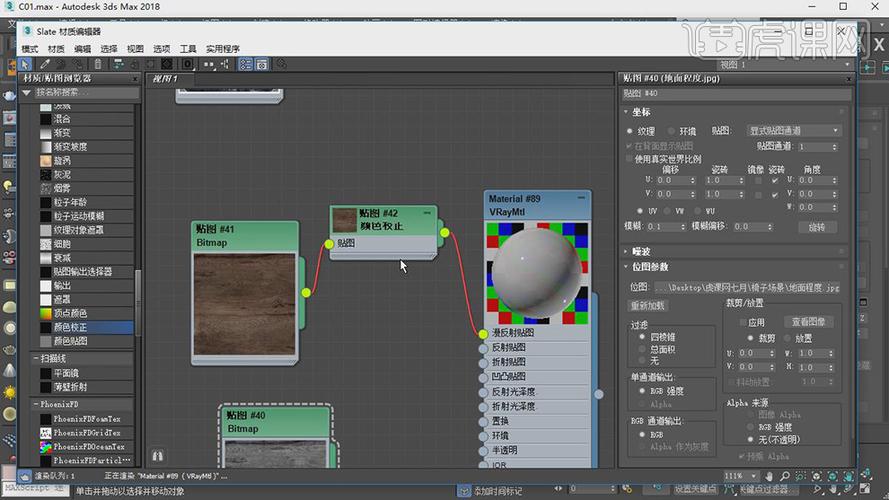The height and width of the screenshot is (500, 889).
Task: Enable 应用 crop checkbox
Action: point(742,322)
